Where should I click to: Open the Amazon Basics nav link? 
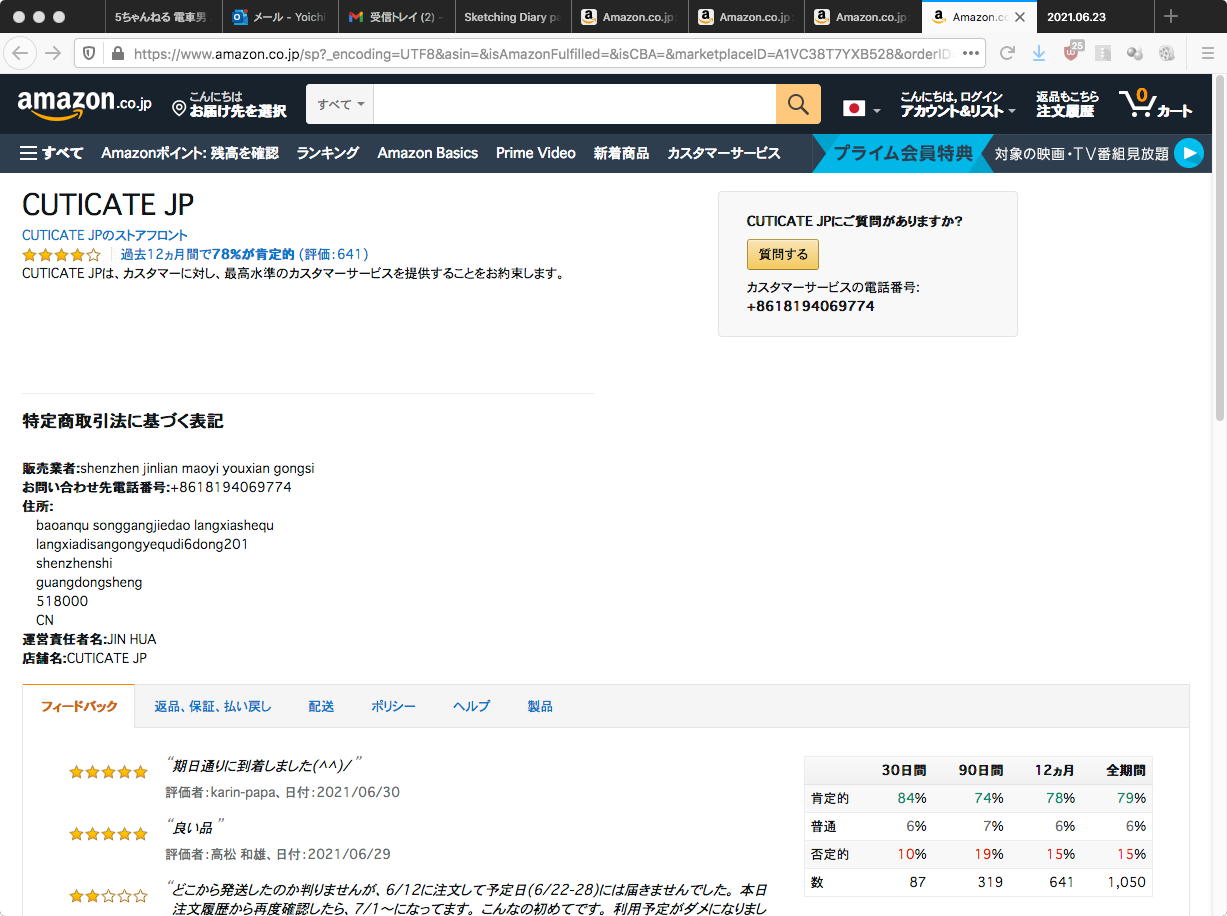[428, 153]
